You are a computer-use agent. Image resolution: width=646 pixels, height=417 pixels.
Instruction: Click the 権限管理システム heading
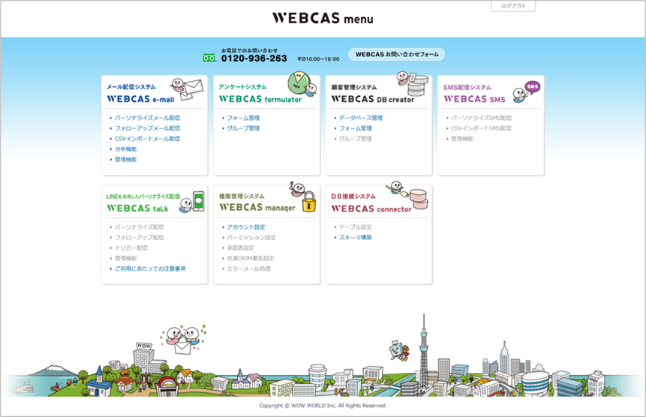coord(241,196)
